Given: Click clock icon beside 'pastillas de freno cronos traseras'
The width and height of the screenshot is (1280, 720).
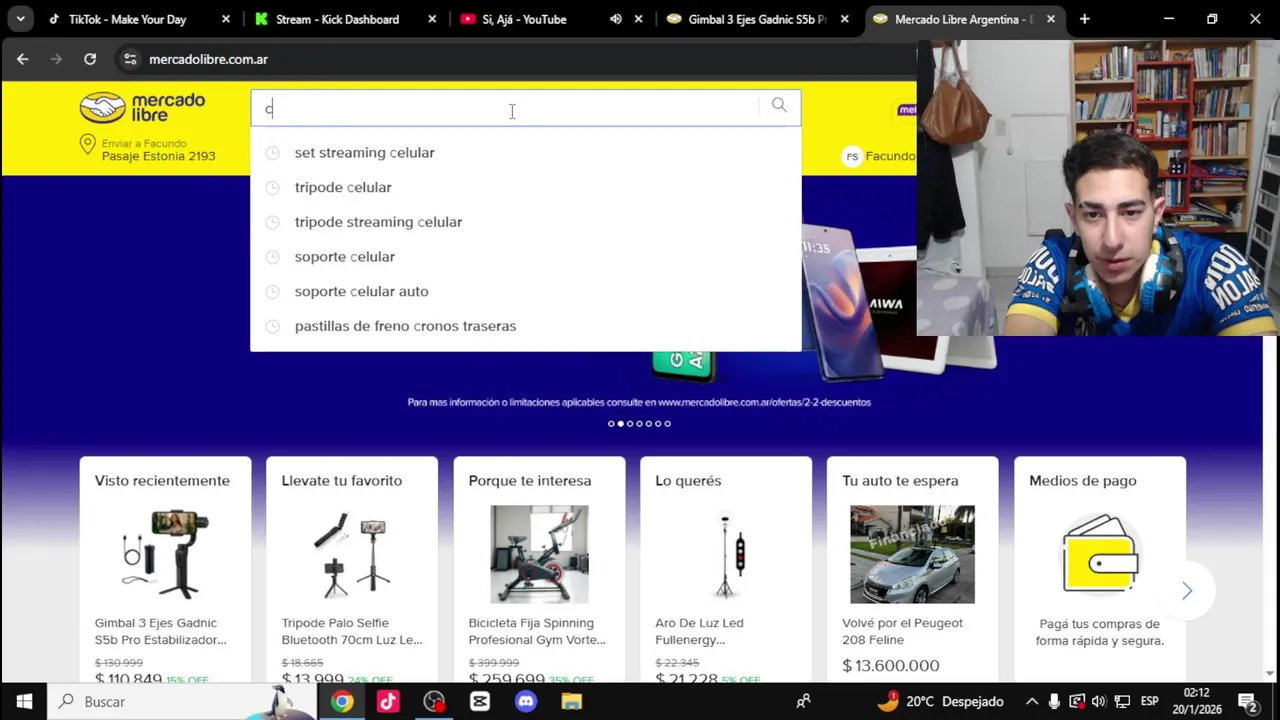Looking at the screenshot, I should tap(272, 327).
